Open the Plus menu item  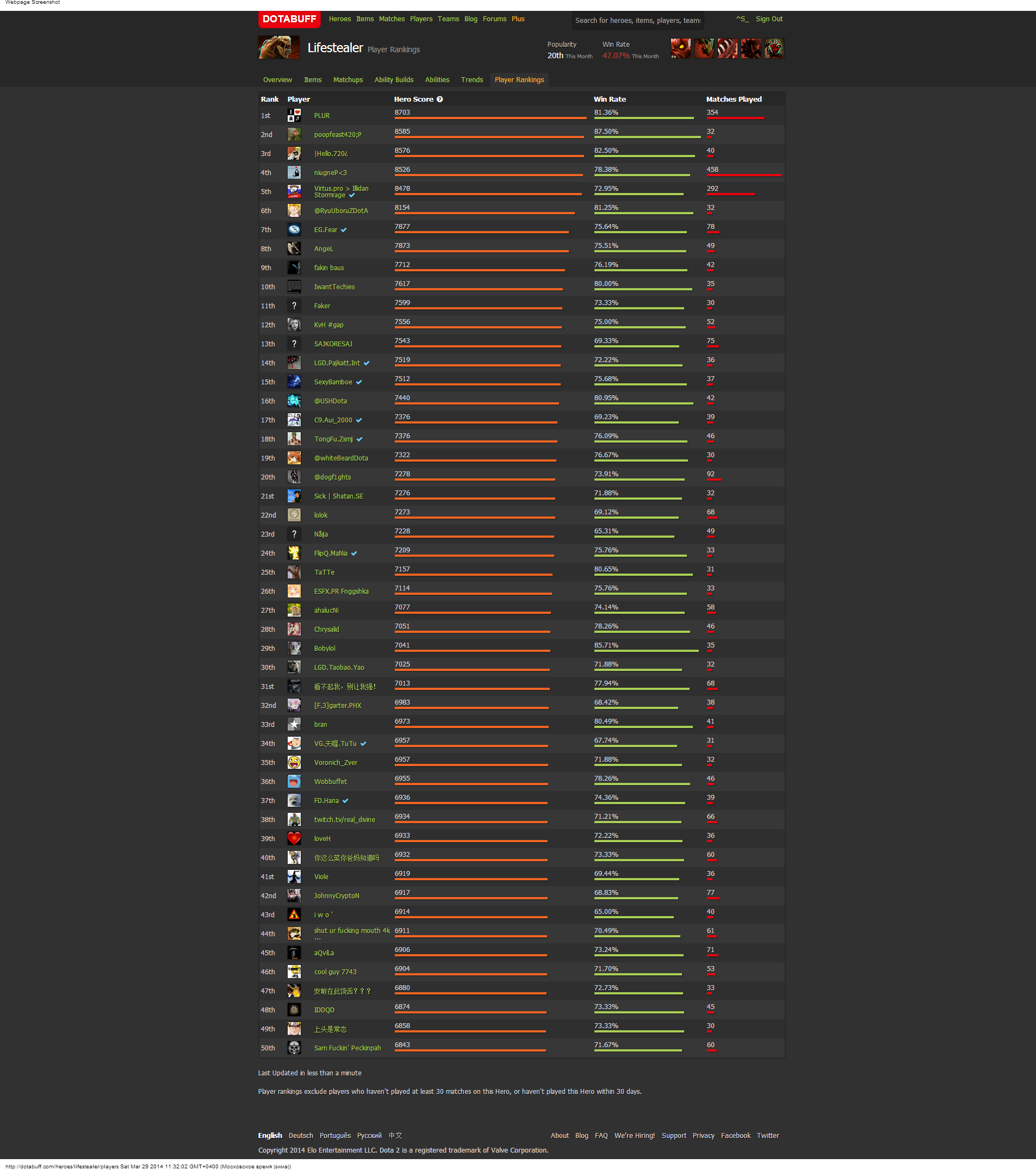tap(518, 19)
